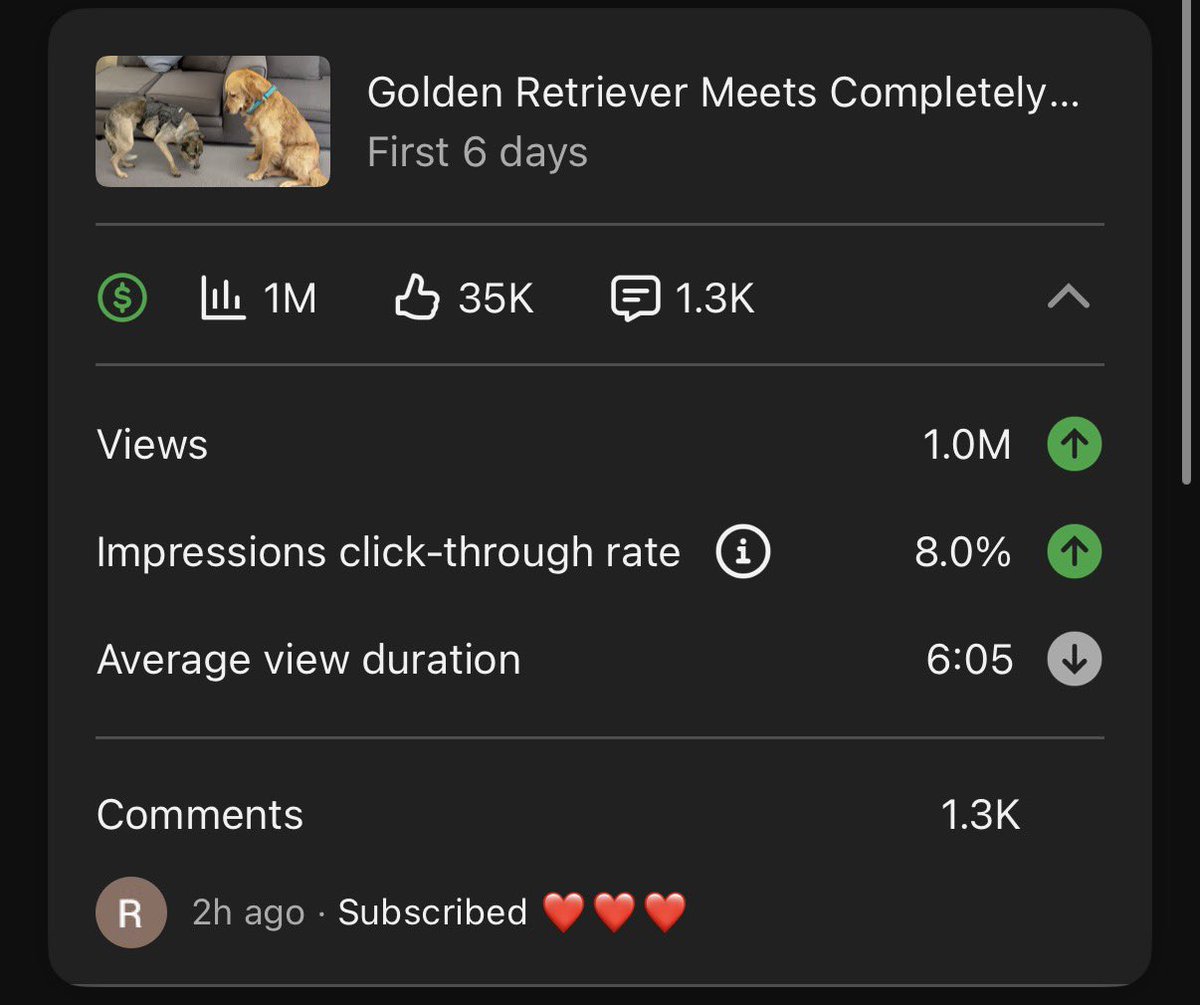This screenshot has width=1200, height=1005.
Task: Collapse the video stats with the chevron
Action: pyautogui.click(x=1068, y=297)
